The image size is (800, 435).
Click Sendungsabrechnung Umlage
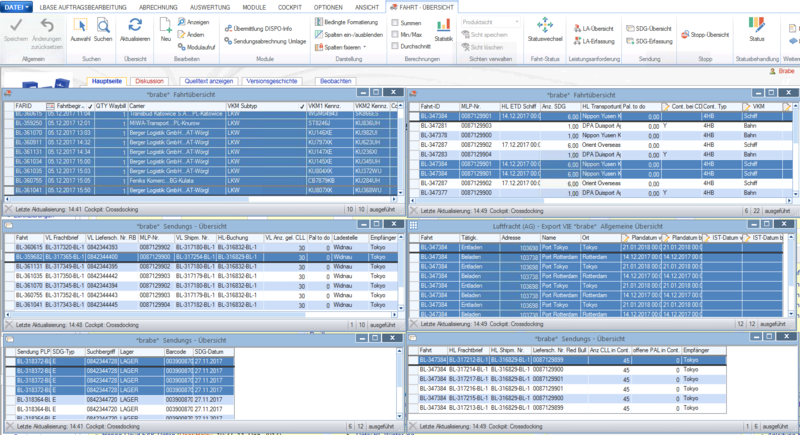pyautogui.click(x=265, y=41)
